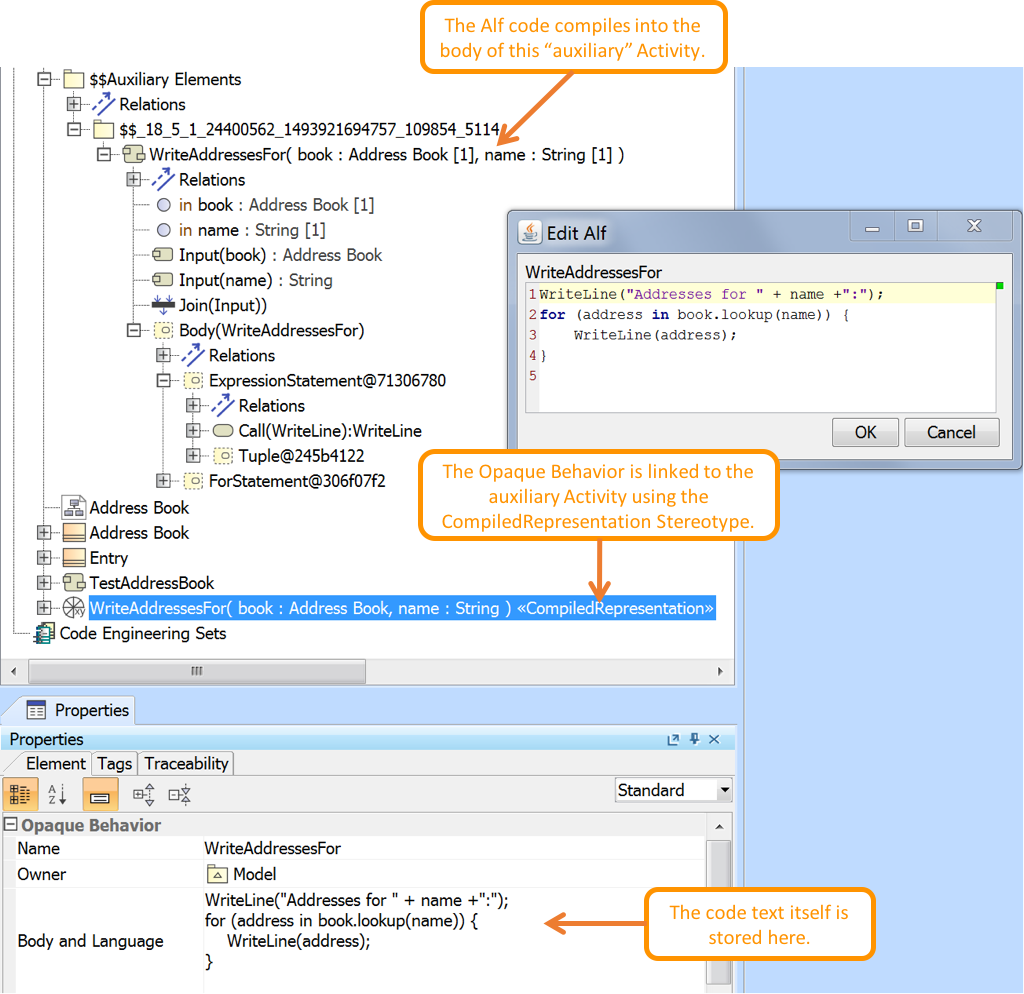
Task: Toggle categorized view in Properties toolbar
Action: pyautogui.click(x=21, y=795)
